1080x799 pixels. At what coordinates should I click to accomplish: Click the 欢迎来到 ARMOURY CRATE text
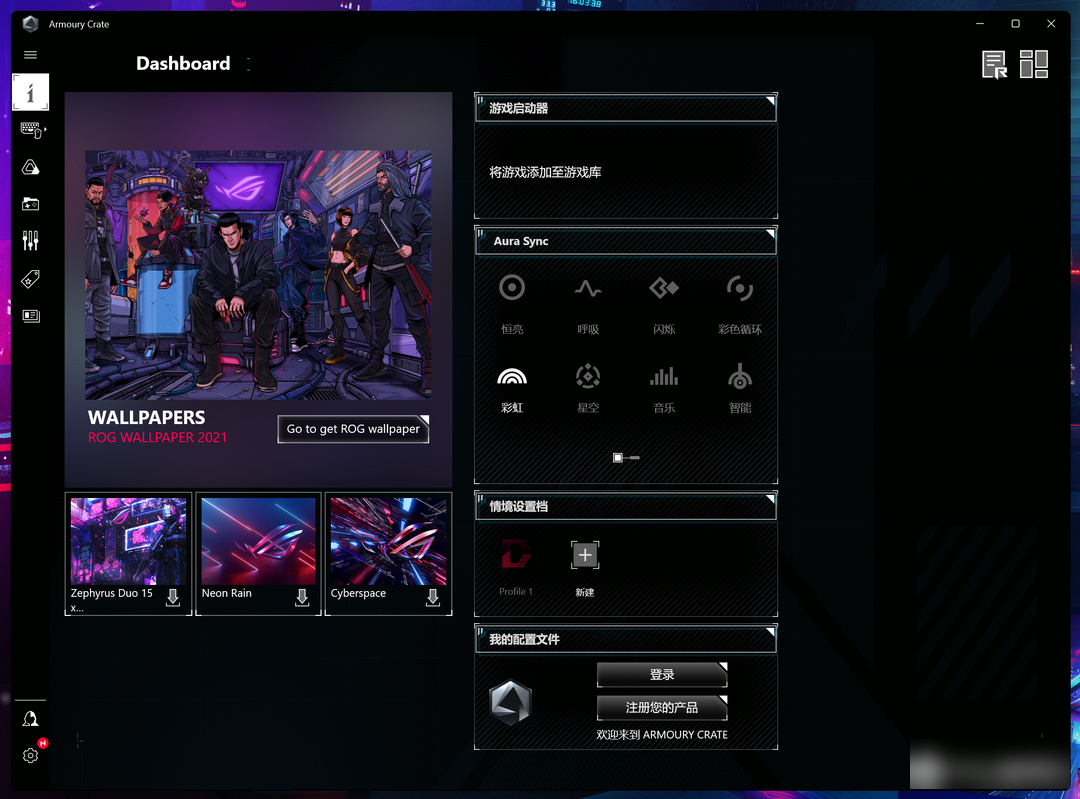pos(662,735)
